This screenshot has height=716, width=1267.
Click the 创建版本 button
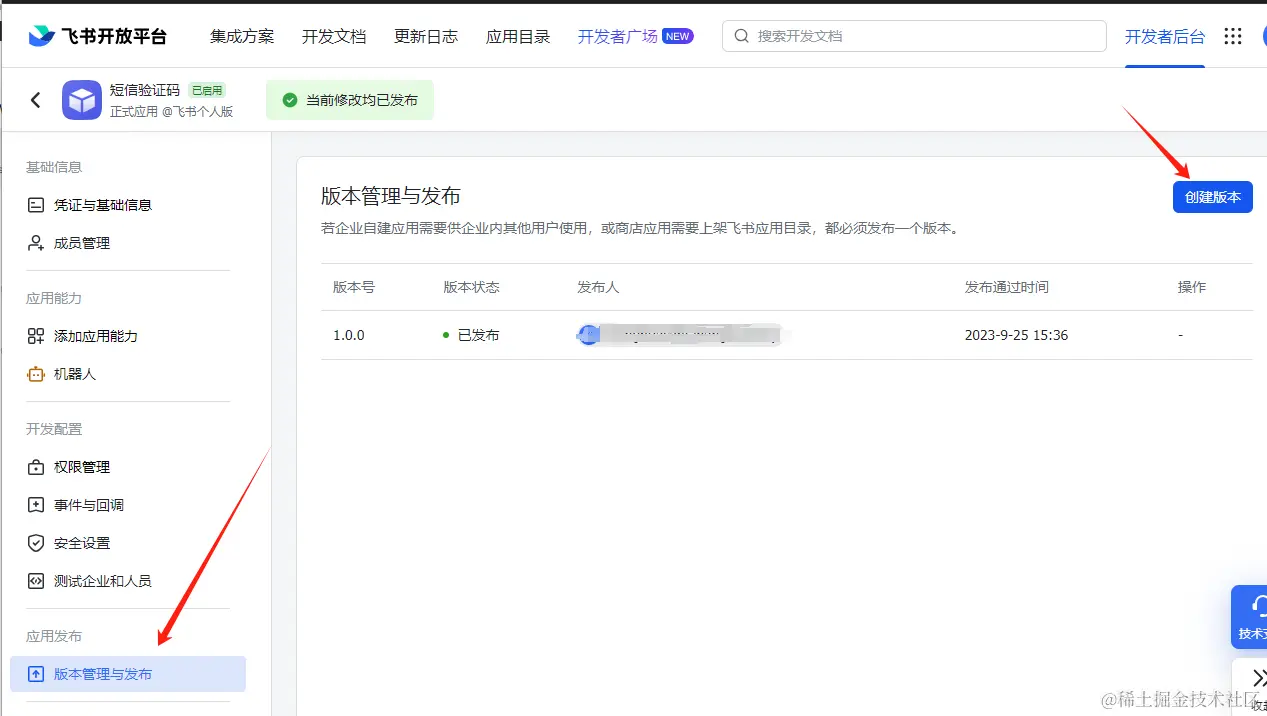click(x=1213, y=197)
